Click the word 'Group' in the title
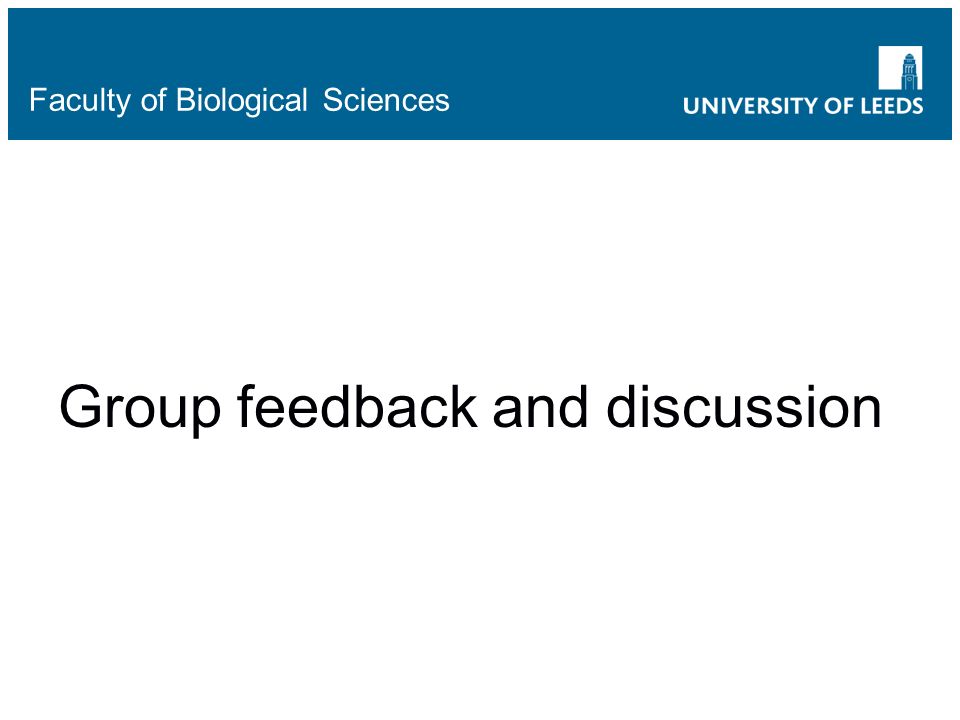 click(x=140, y=409)
